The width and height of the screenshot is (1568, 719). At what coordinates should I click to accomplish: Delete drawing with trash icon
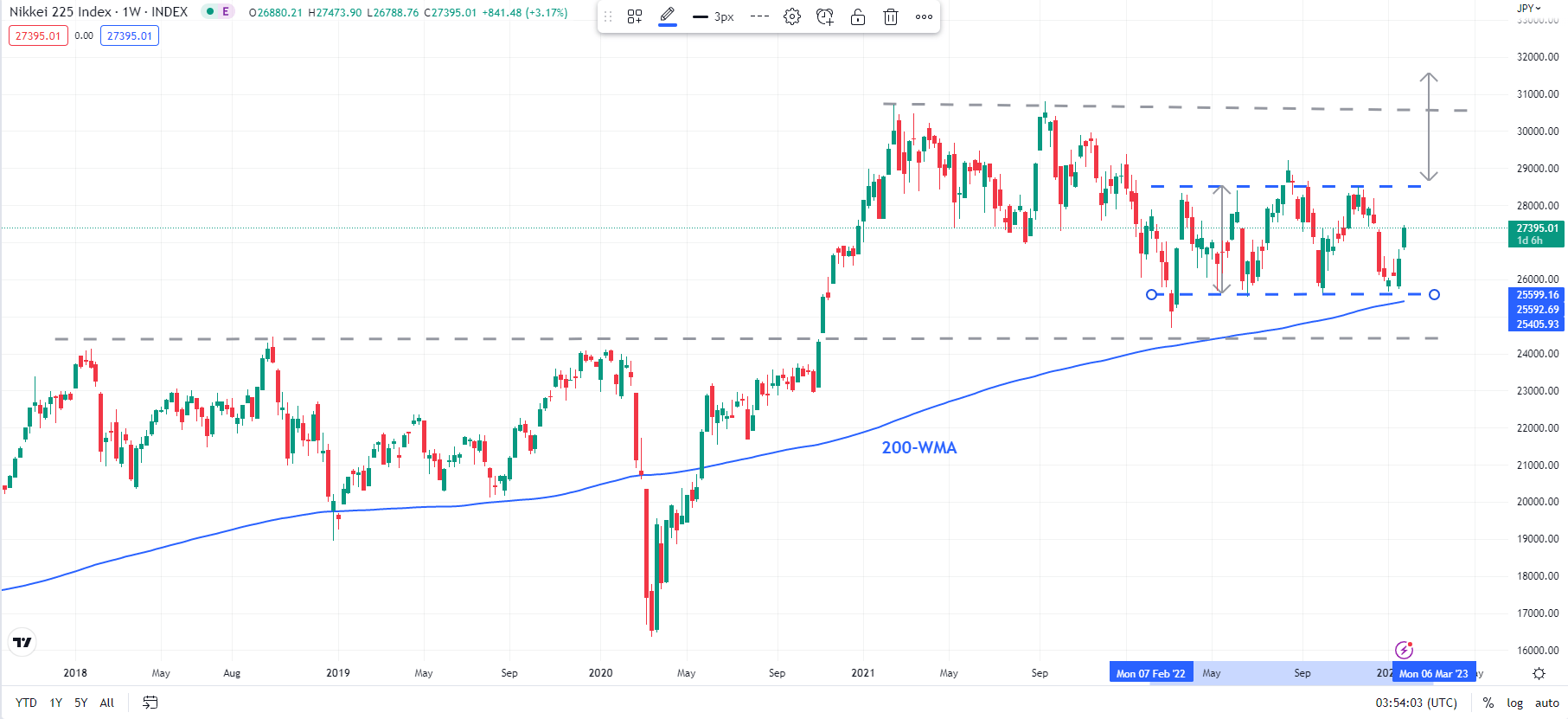pyautogui.click(x=891, y=16)
